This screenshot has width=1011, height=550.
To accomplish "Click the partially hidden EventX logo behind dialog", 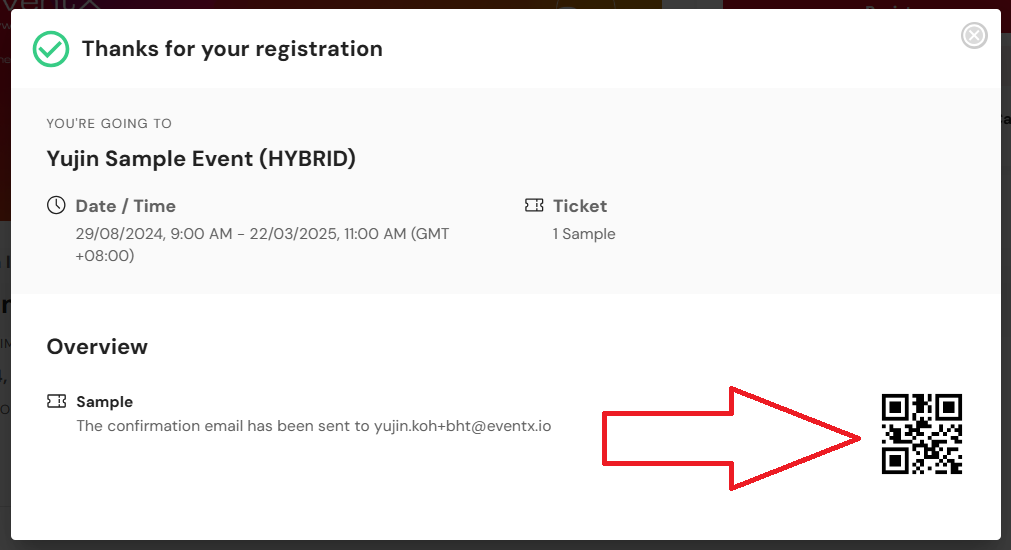I will click(52, 5).
